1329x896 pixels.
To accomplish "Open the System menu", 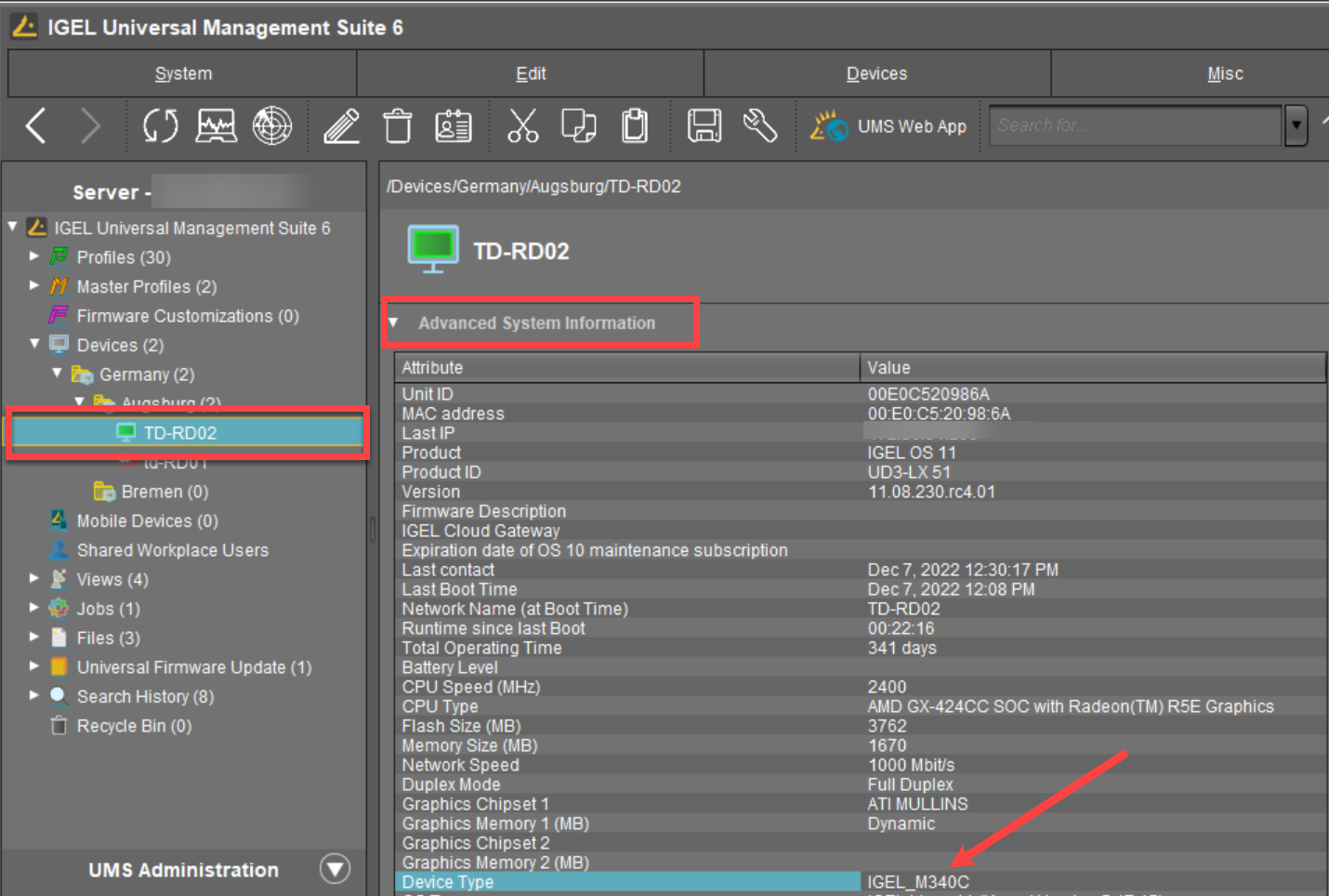I will coord(183,73).
